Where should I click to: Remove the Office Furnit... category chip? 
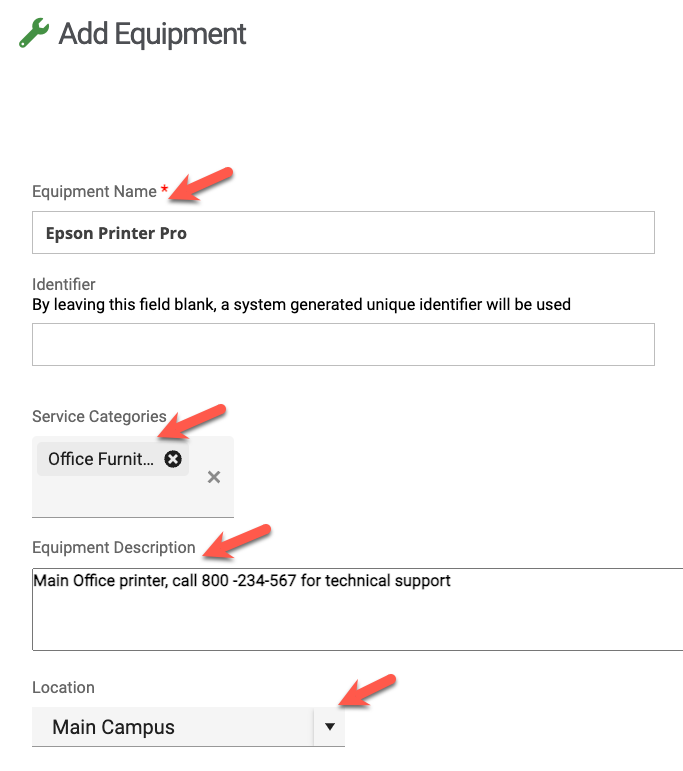[173, 459]
